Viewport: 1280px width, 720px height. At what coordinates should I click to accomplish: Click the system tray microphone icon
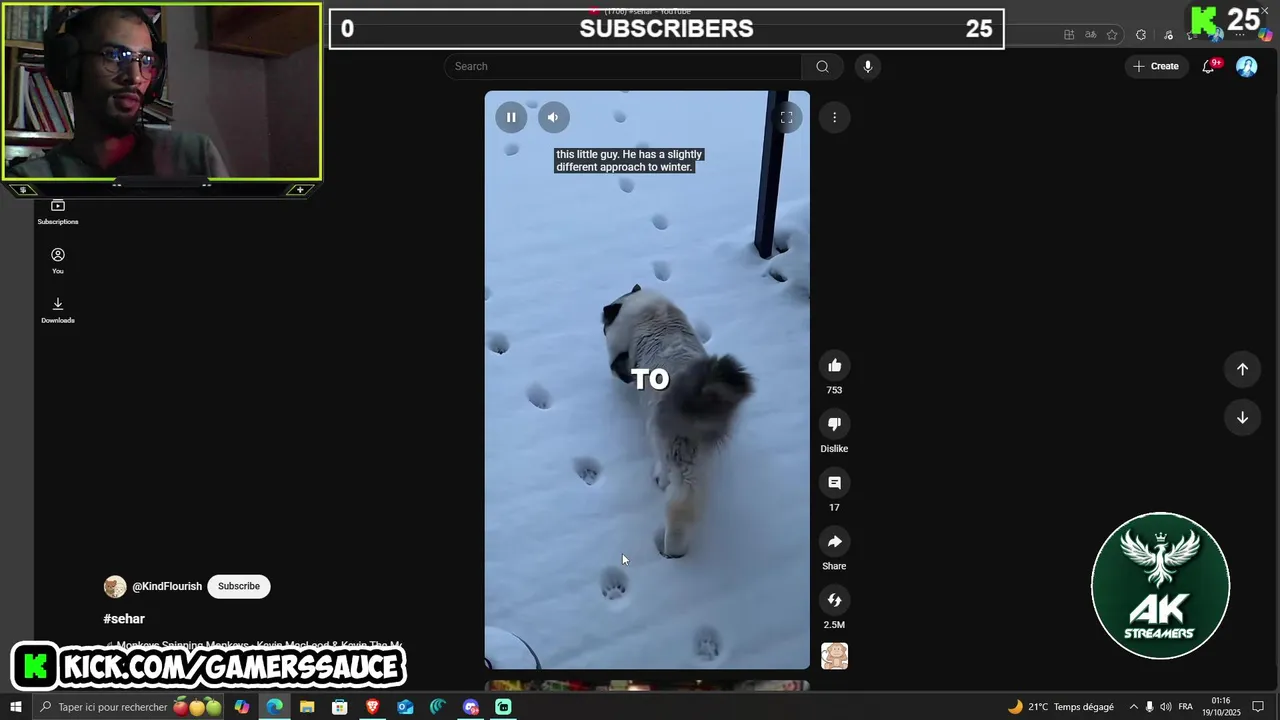(x=1149, y=707)
